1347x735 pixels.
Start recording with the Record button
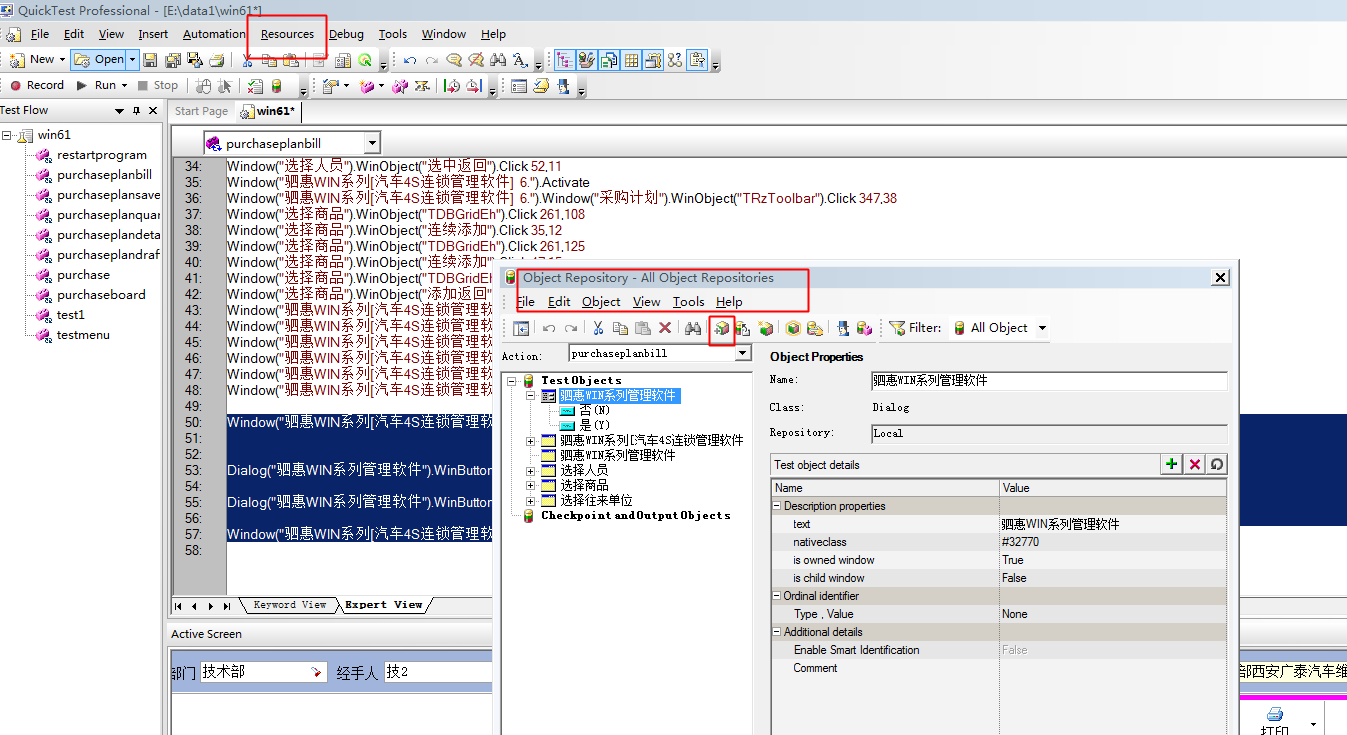[37, 85]
